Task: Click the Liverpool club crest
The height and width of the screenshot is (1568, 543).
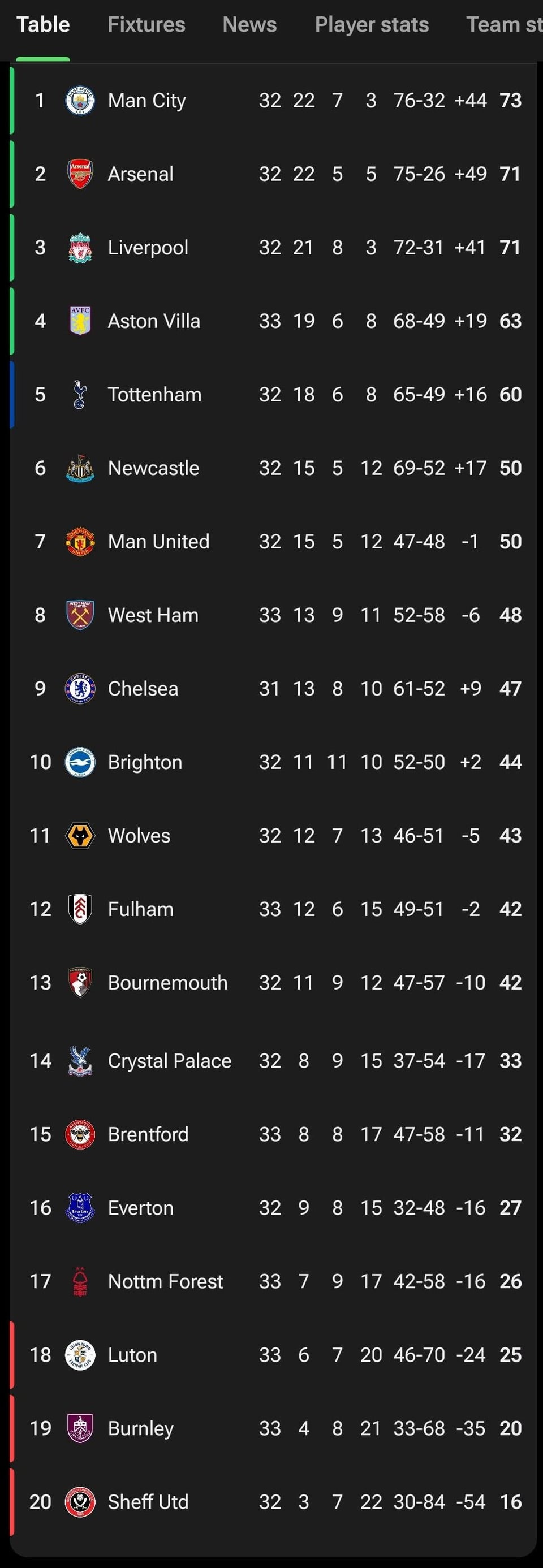Action: pos(80,248)
